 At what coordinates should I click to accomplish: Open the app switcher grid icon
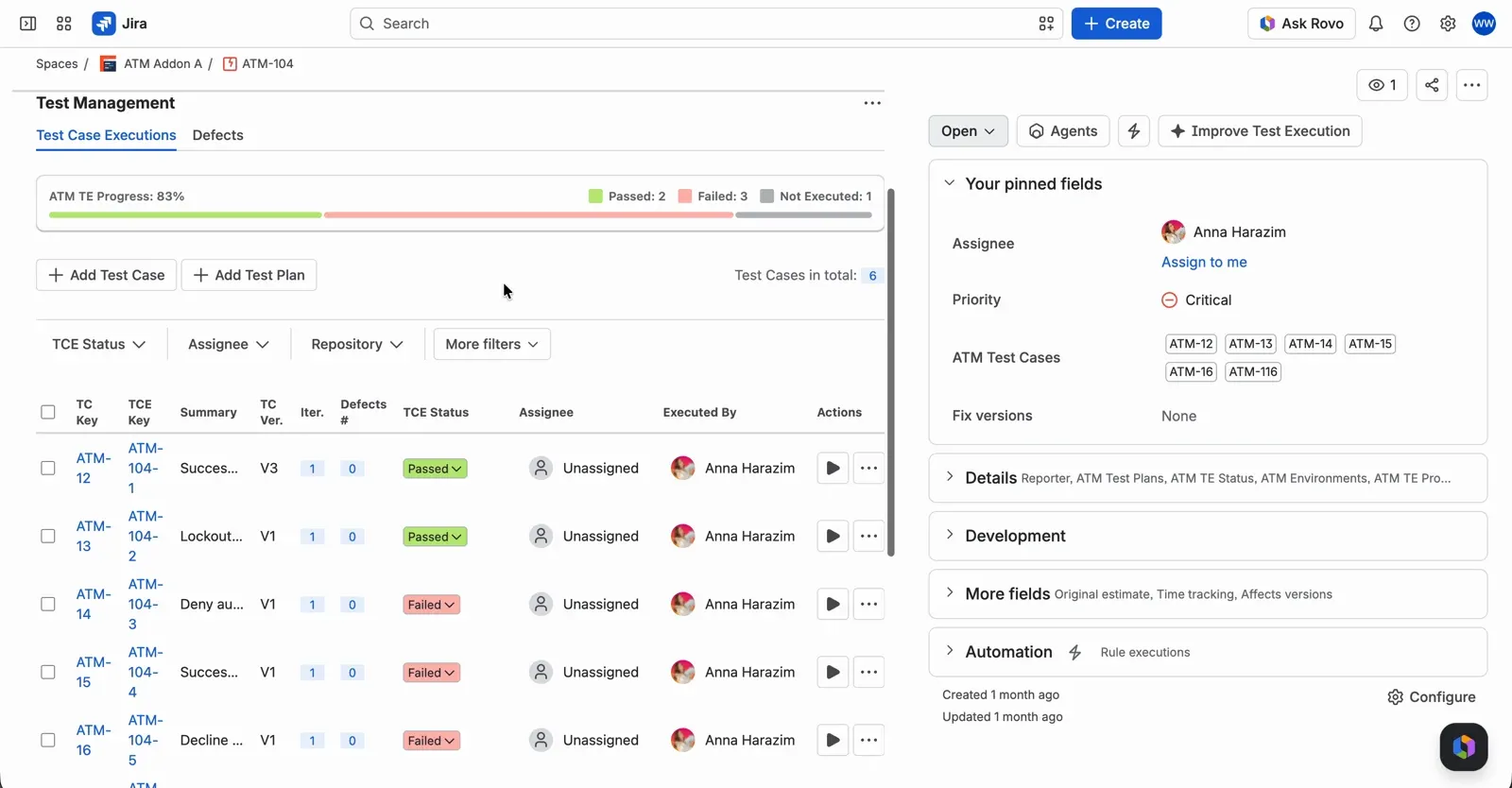(64, 24)
